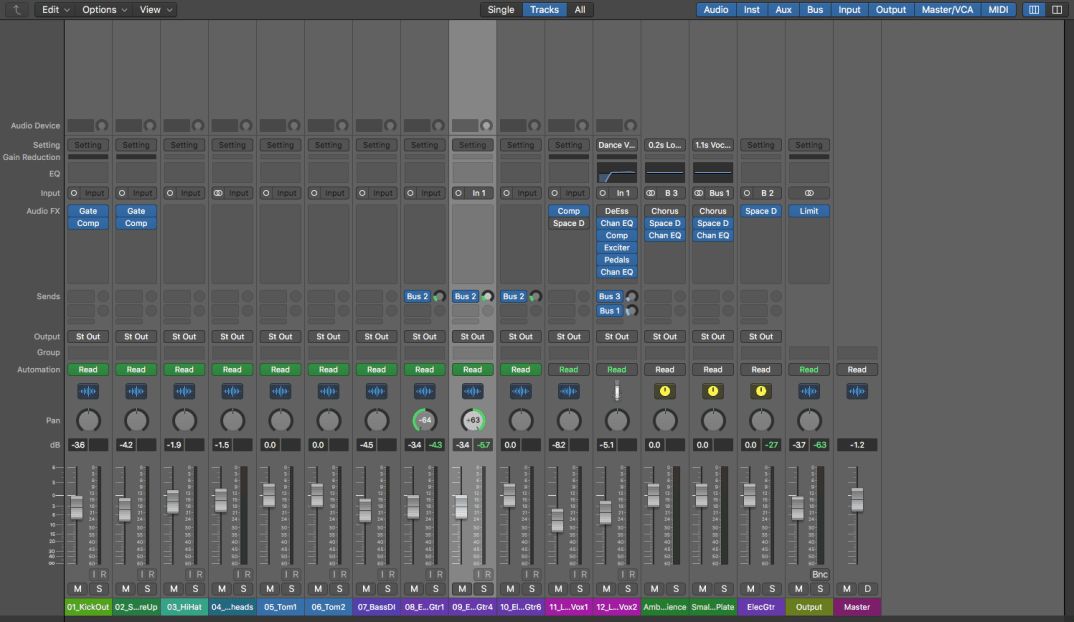This screenshot has width=1074, height=622.
Task: Switch to narrow channel strips view icon
Action: tap(1034, 10)
